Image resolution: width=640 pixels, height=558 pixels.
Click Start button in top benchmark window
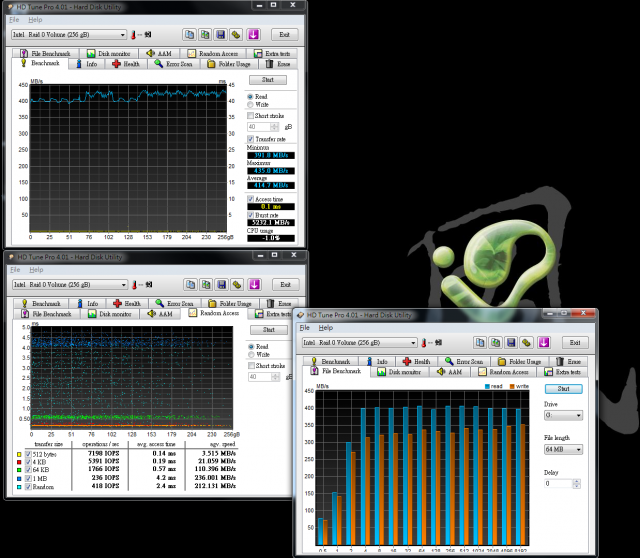point(268,80)
